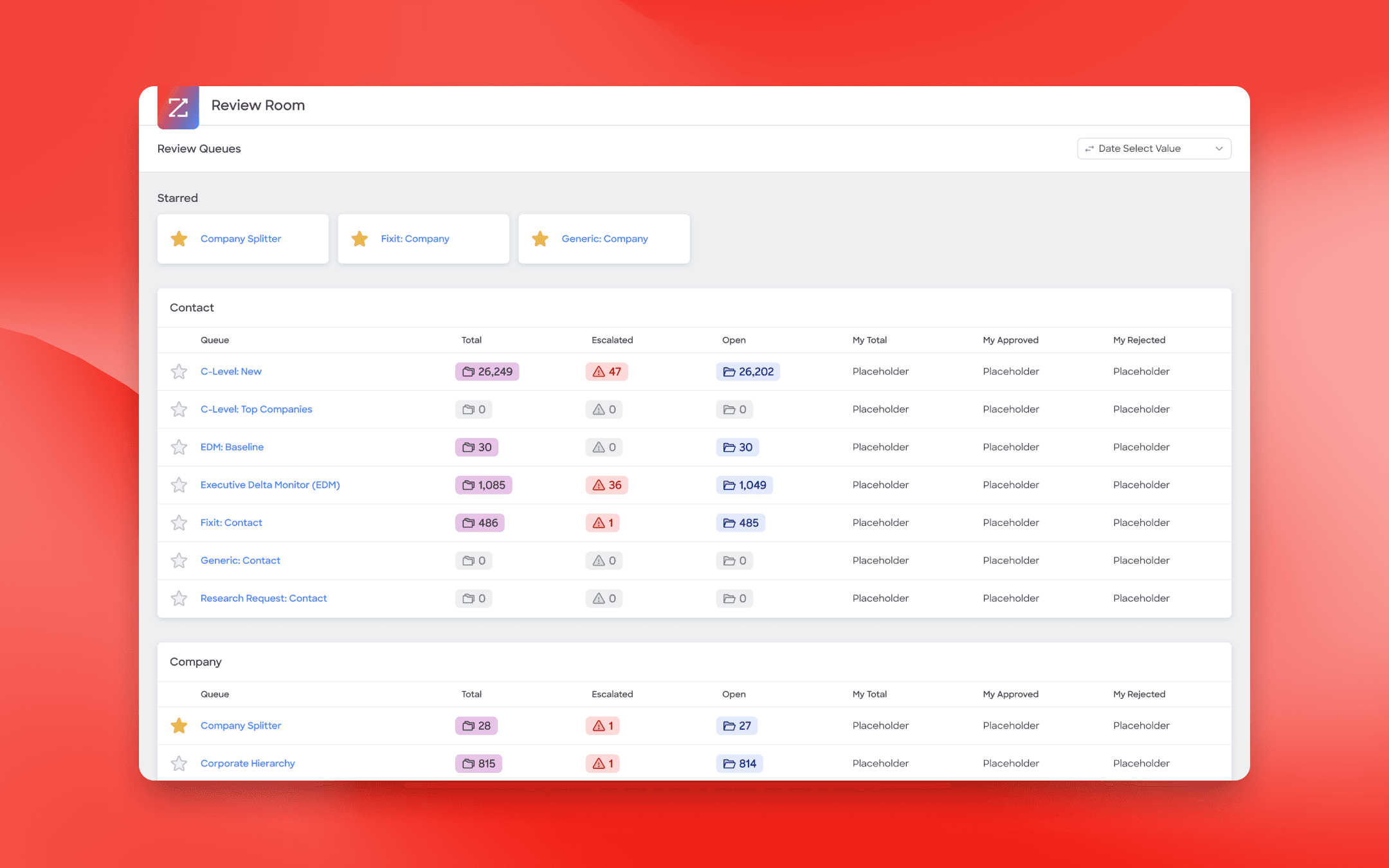Unstar Company Splitter in the Company table

coord(179,726)
